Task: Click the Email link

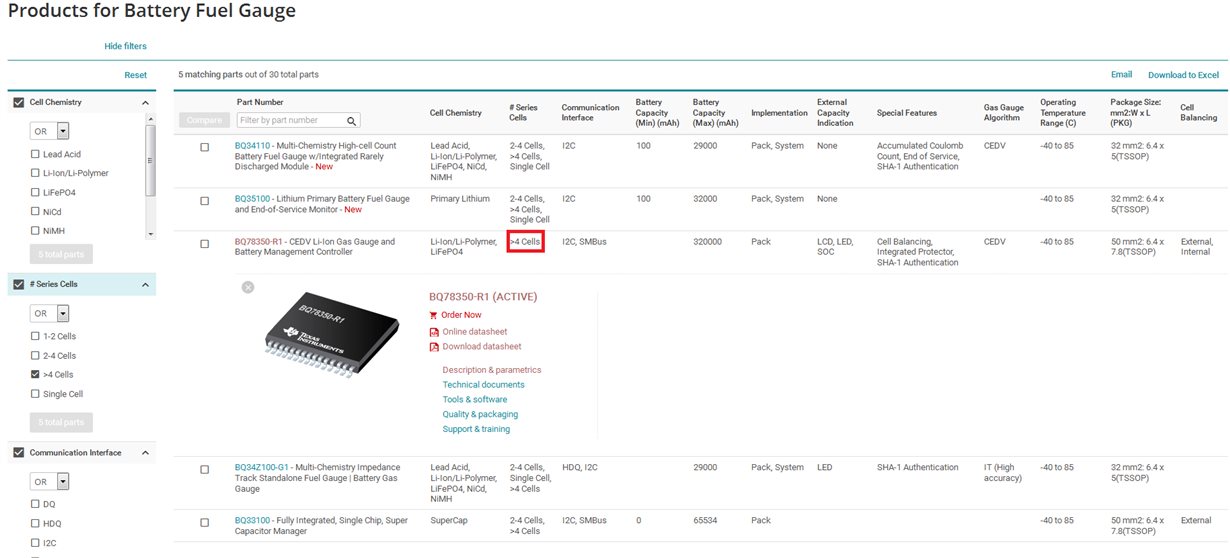Action: coord(1122,75)
